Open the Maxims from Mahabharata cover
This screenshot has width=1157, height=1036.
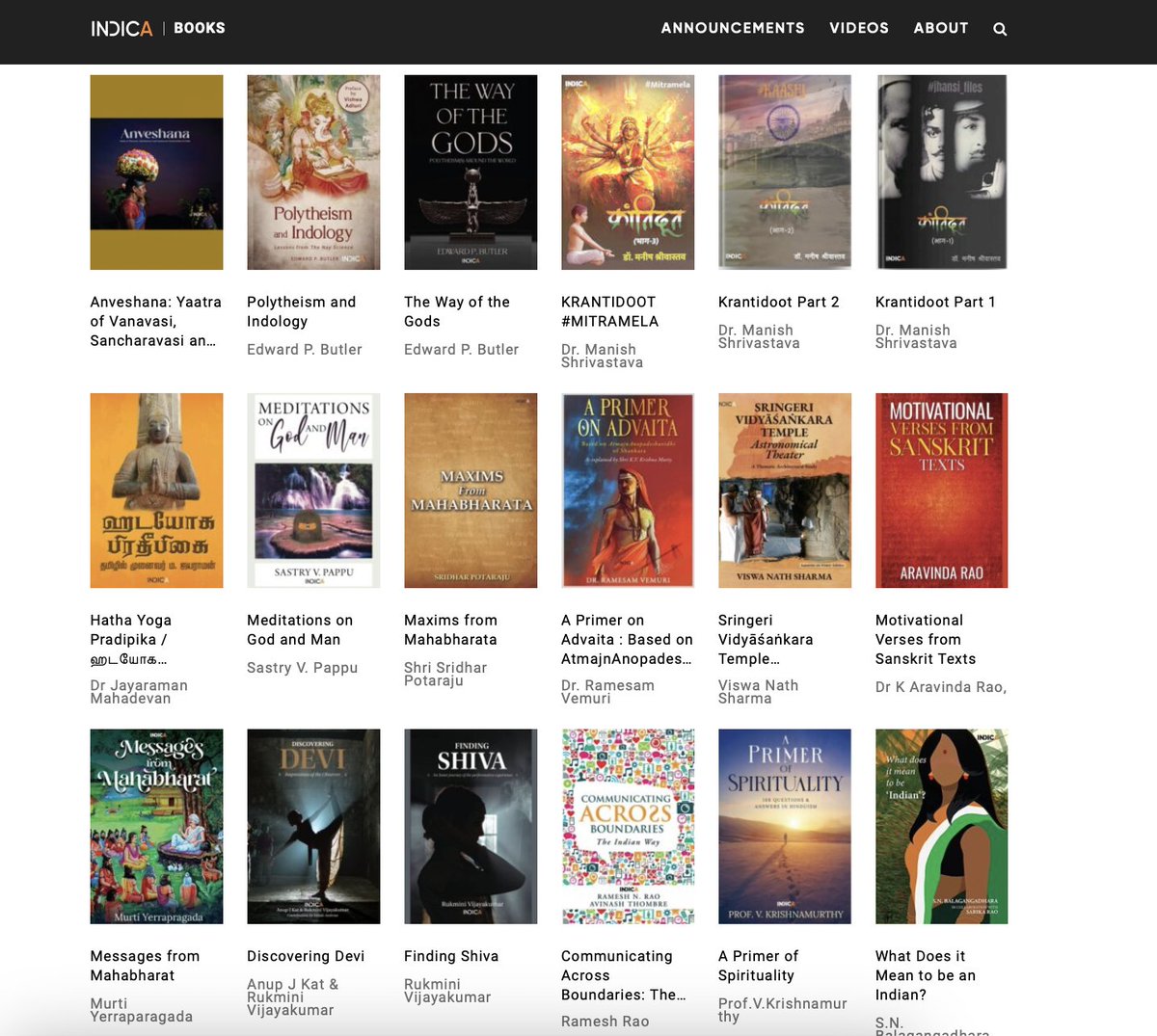[471, 491]
